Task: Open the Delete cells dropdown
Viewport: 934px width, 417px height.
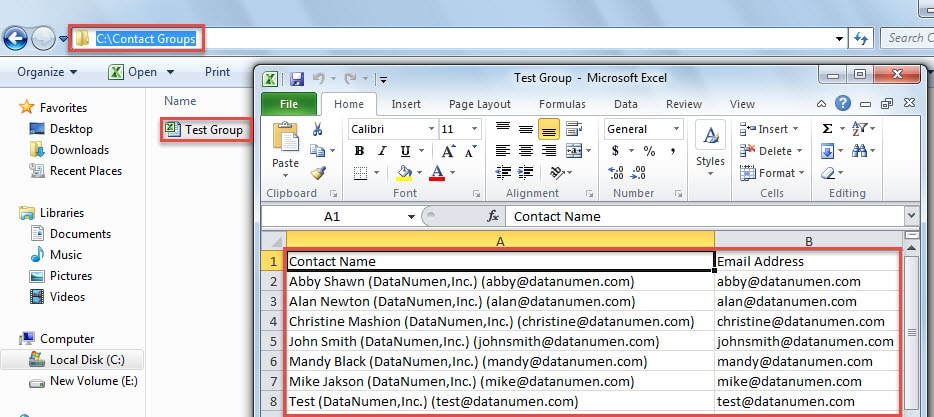Action: pos(799,151)
